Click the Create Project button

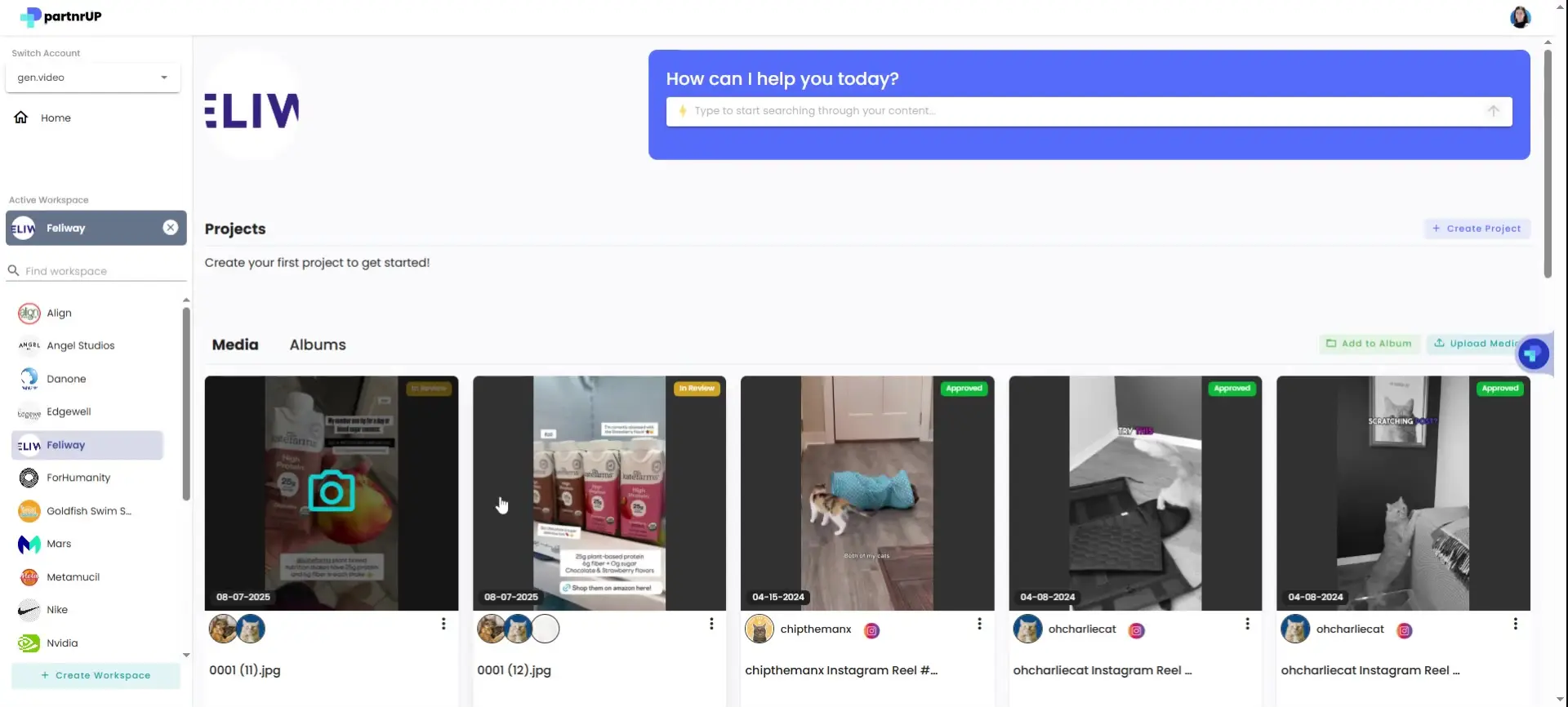[1477, 229]
